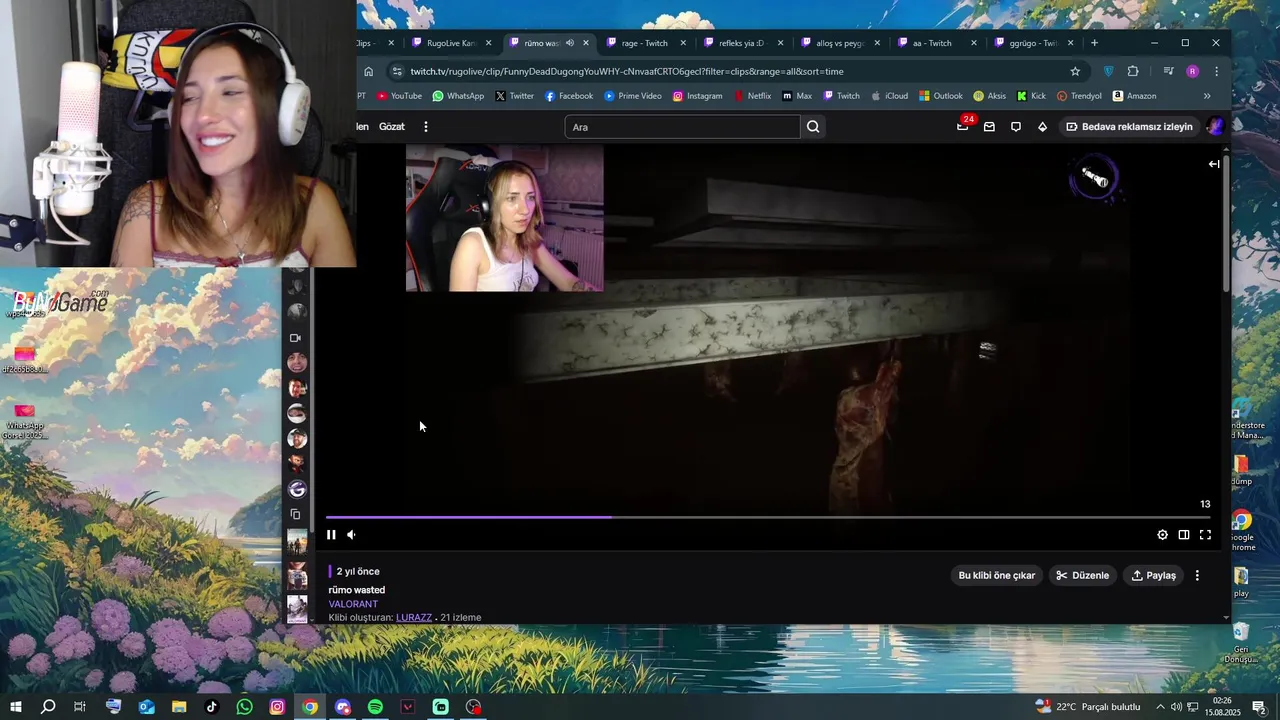This screenshot has height=720, width=1280.
Task: Open Chrome media controls icon
Action: pyautogui.click(x=1168, y=71)
